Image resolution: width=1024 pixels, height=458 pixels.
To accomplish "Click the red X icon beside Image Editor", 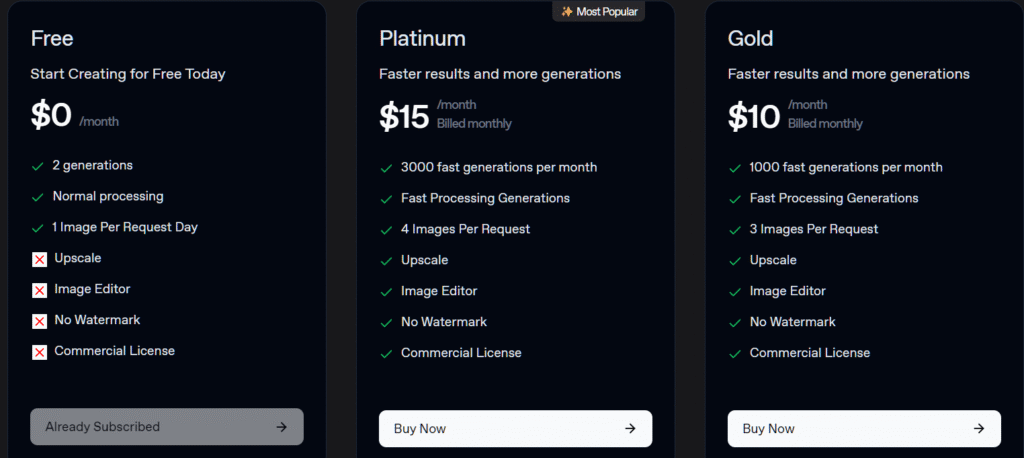I will click(x=40, y=290).
